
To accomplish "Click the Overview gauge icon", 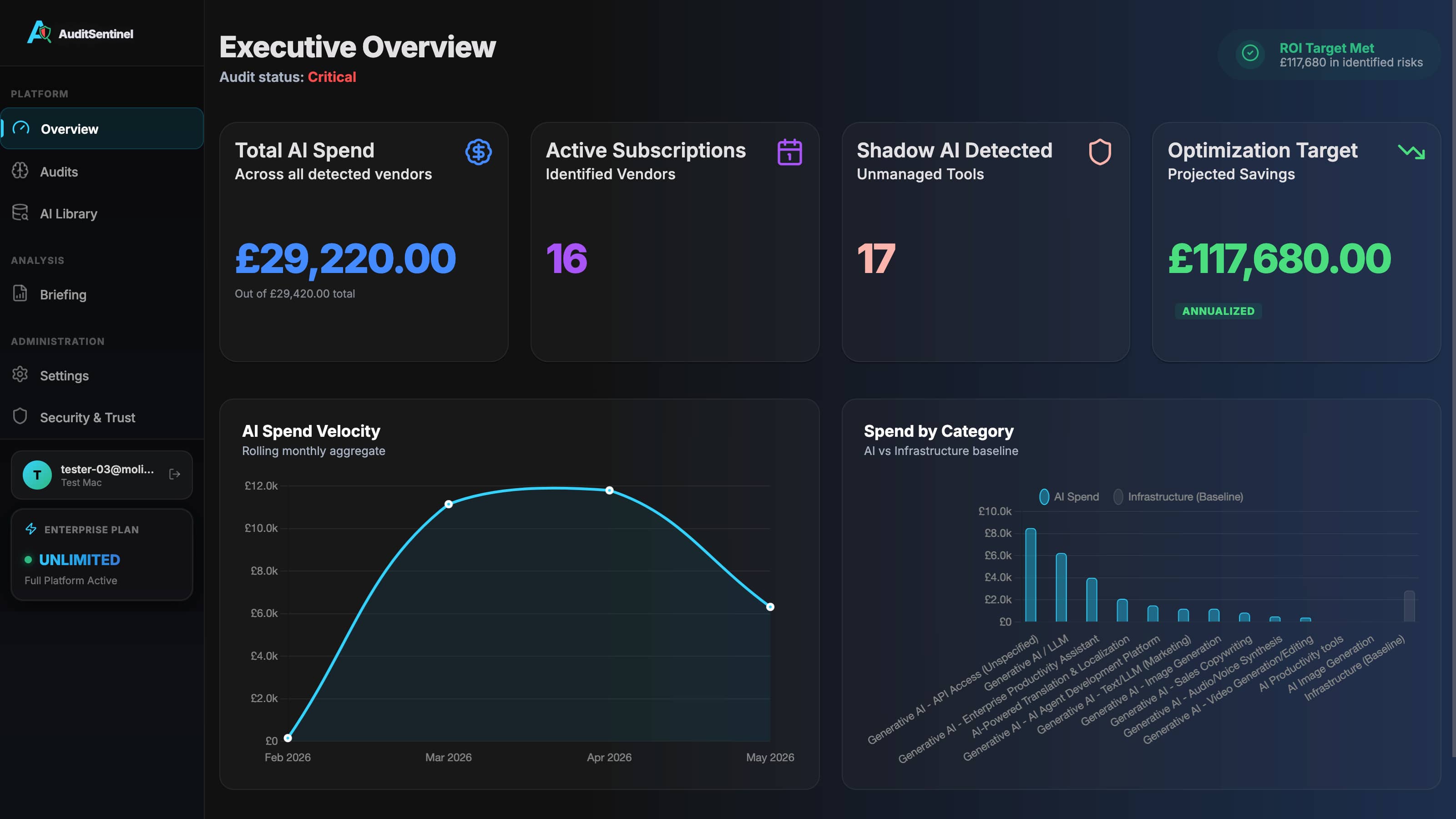I will [21, 128].
